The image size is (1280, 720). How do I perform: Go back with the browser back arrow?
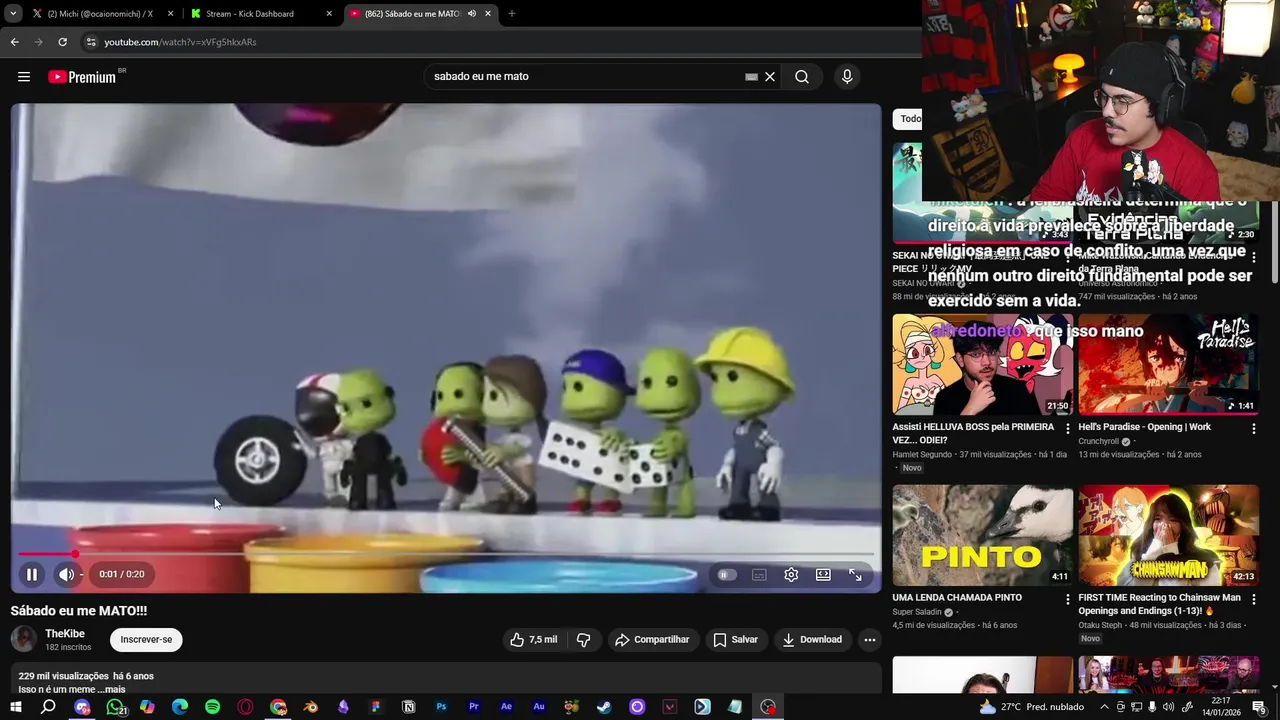[x=14, y=42]
